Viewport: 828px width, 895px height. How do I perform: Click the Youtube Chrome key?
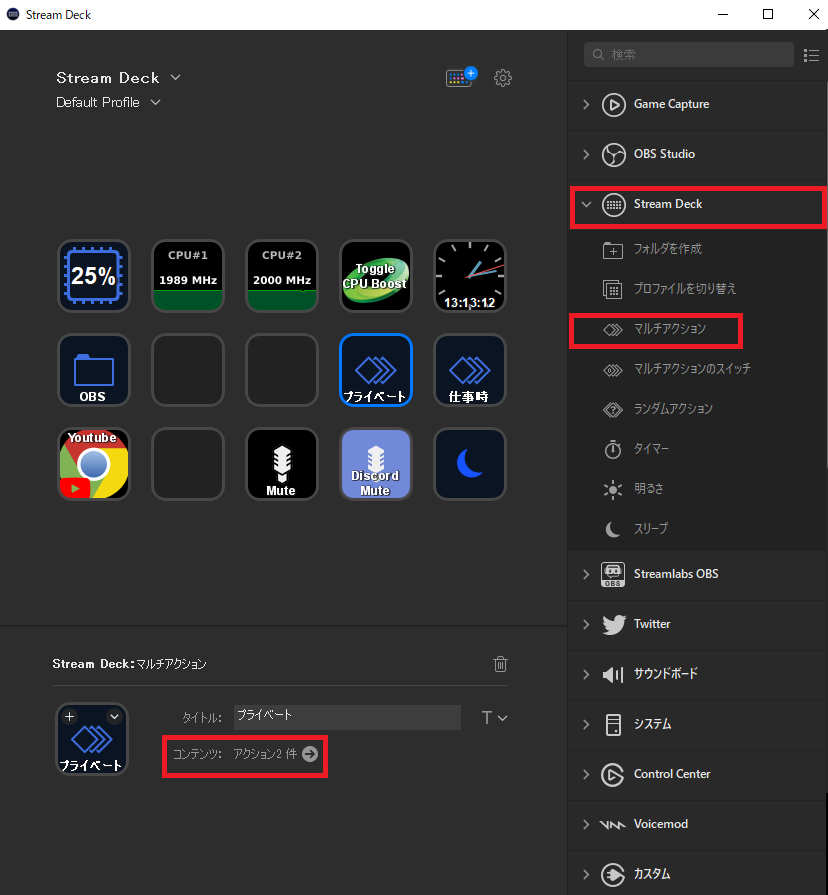(x=94, y=464)
